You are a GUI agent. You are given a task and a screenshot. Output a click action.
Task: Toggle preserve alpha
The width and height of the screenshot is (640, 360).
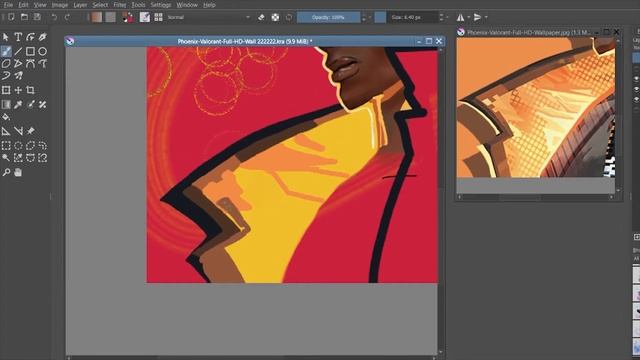click(276, 17)
